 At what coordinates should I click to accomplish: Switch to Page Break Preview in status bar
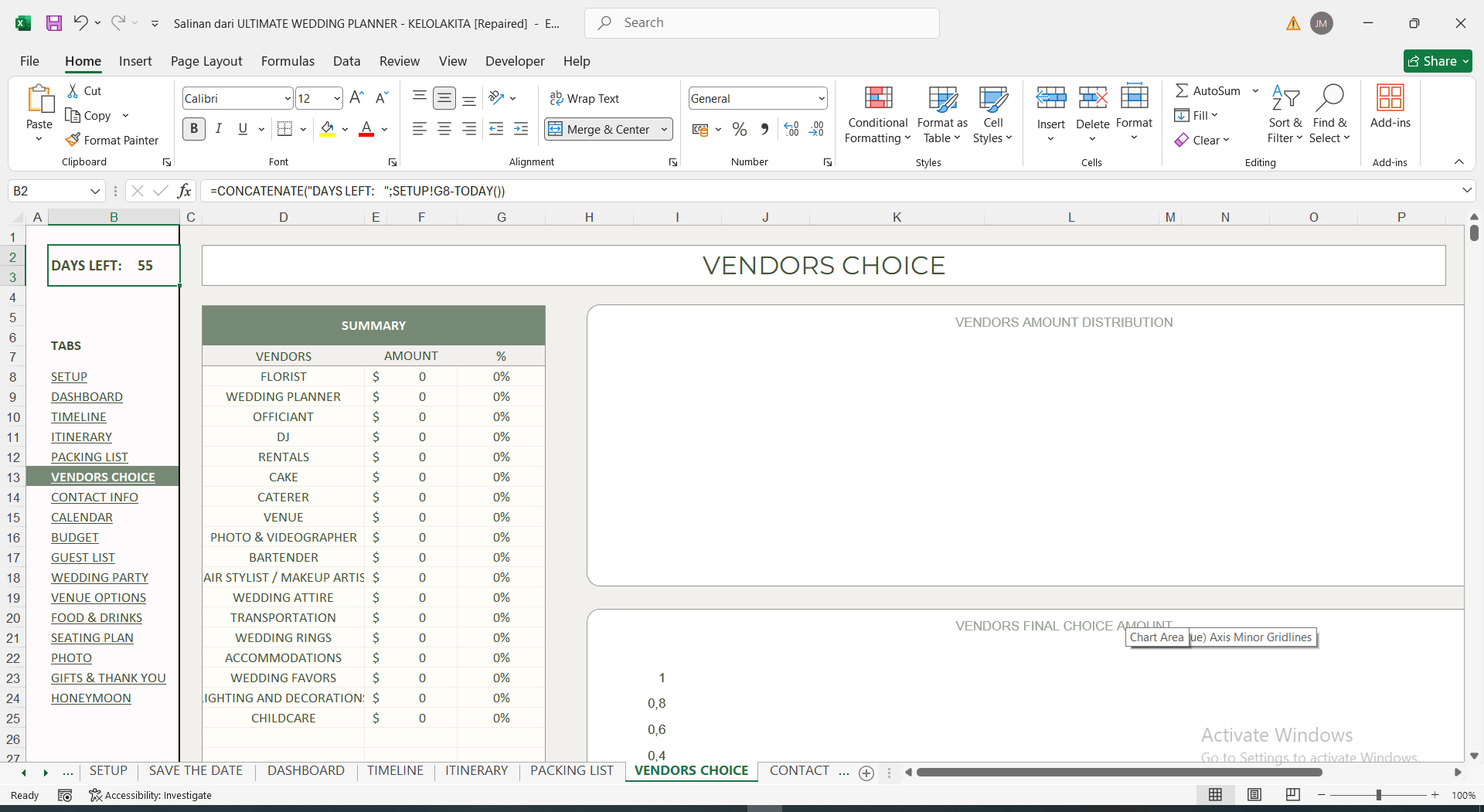pos(1292,795)
